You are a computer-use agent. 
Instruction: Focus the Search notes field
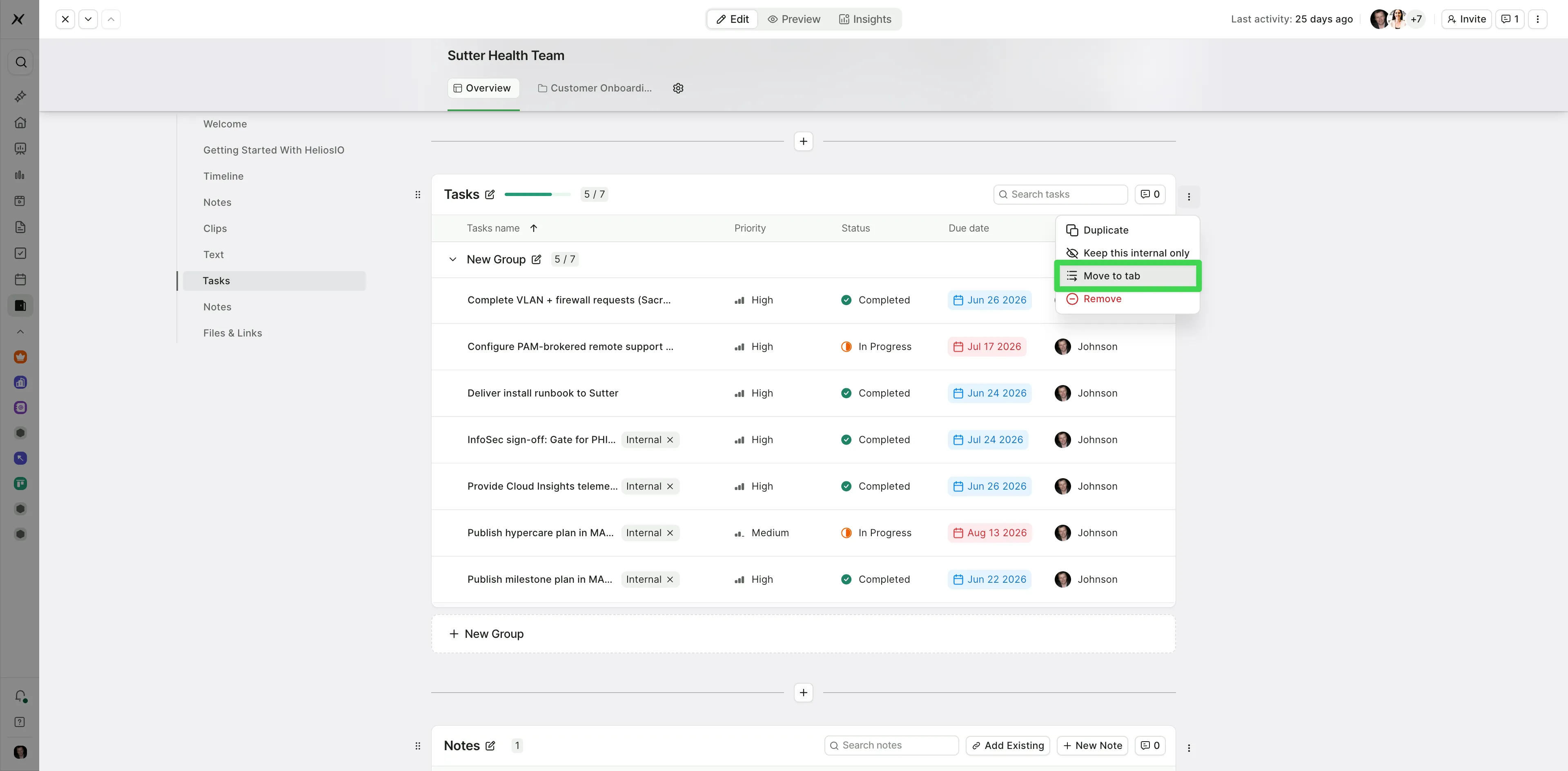pyautogui.click(x=891, y=745)
